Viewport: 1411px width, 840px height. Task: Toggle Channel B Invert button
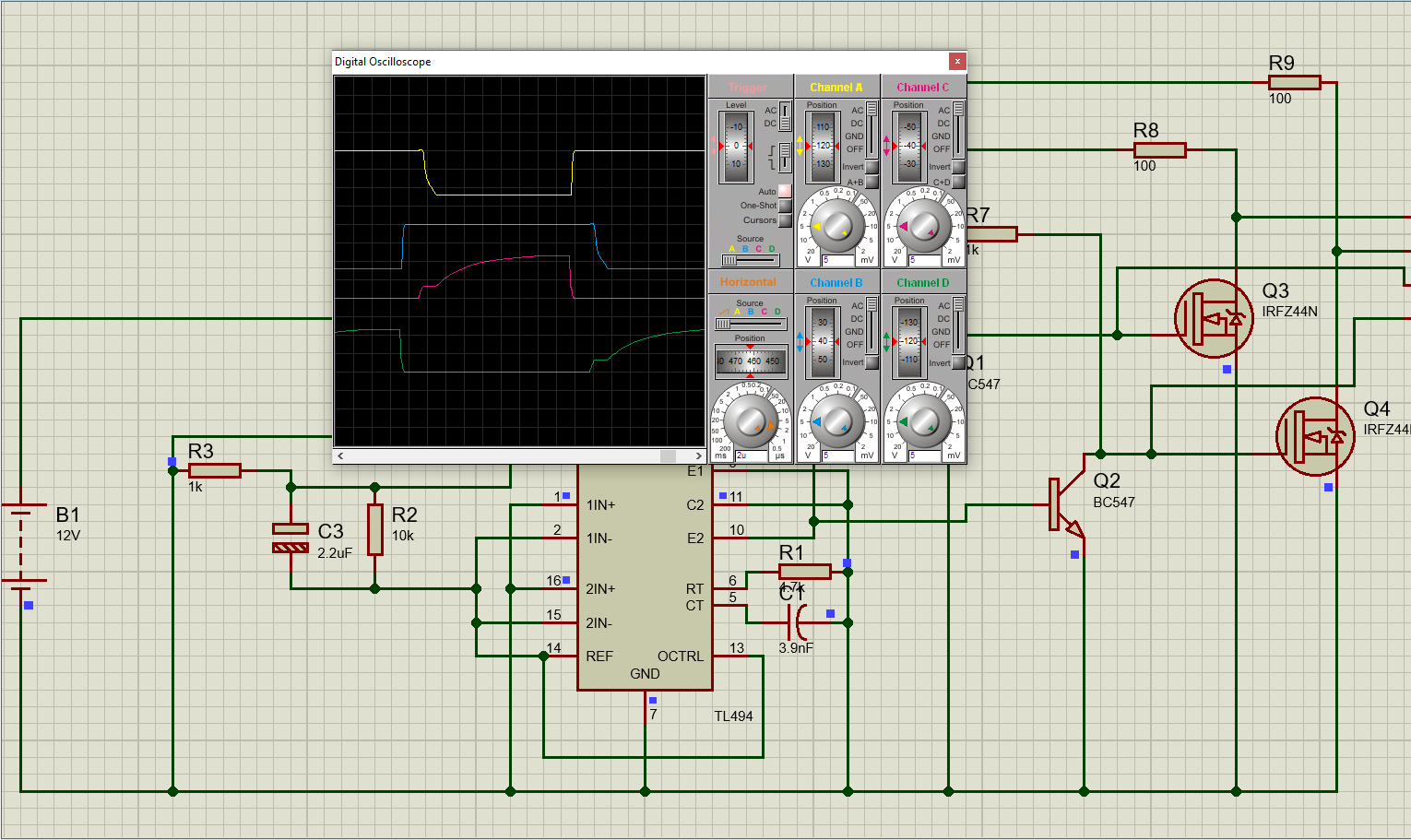871,362
